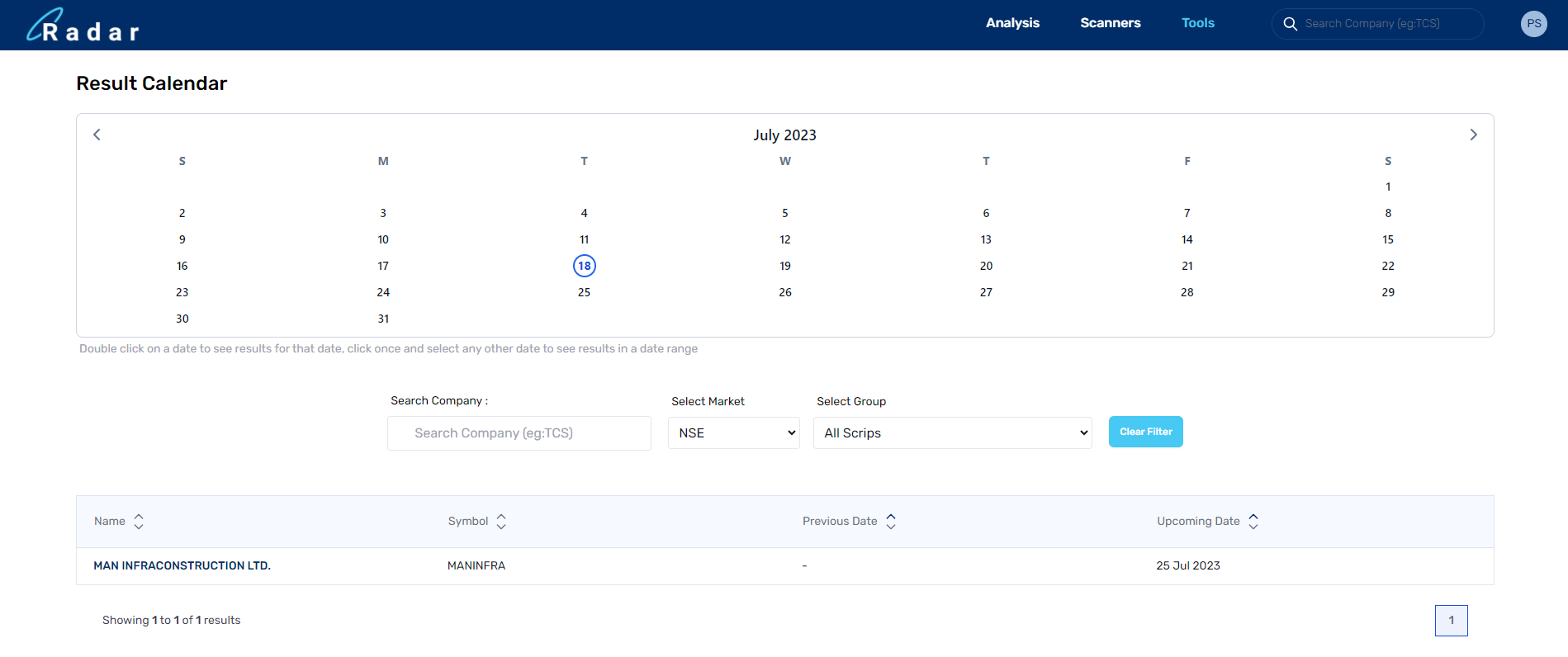Sort by Upcoming Date column arrows
Screen dimensions: 1568x657
point(1253,522)
